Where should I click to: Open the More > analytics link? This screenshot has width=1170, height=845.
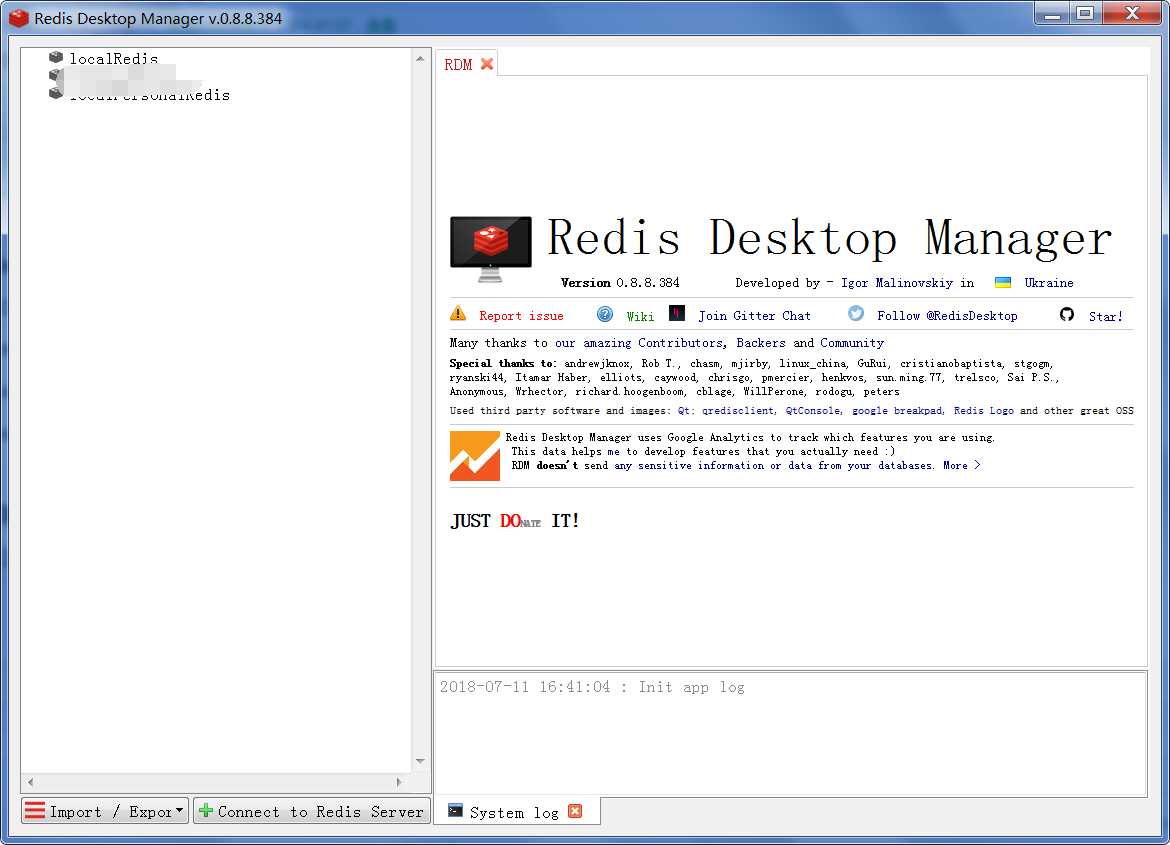961,465
